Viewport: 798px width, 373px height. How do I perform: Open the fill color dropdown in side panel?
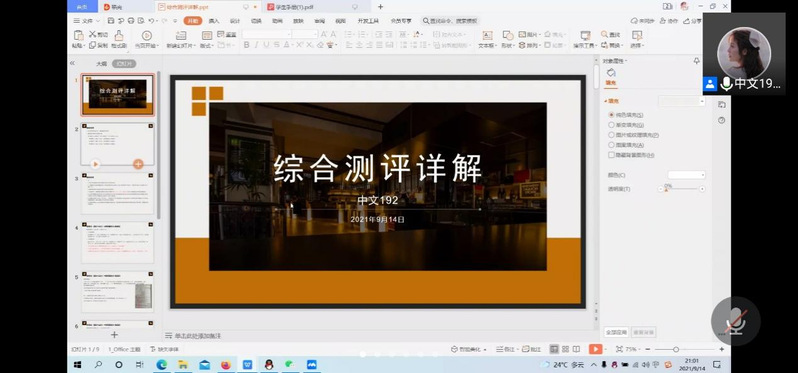(687, 175)
